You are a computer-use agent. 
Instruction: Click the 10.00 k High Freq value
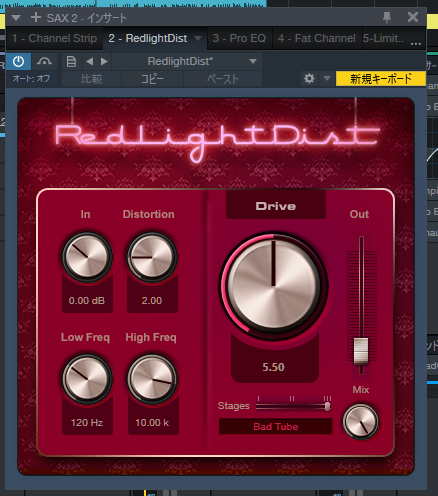tap(152, 423)
